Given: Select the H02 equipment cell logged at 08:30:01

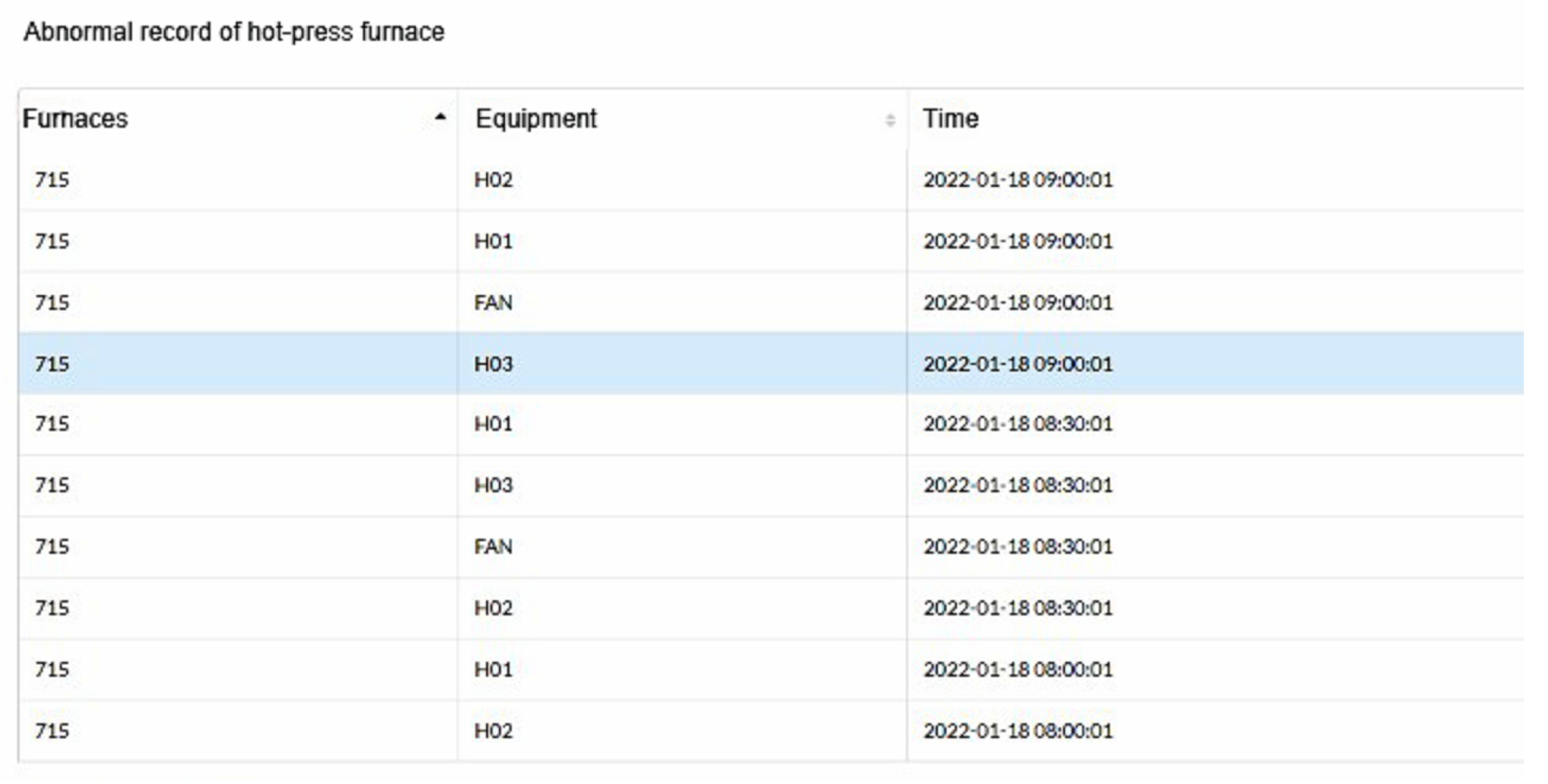Looking at the screenshot, I should [x=493, y=609].
